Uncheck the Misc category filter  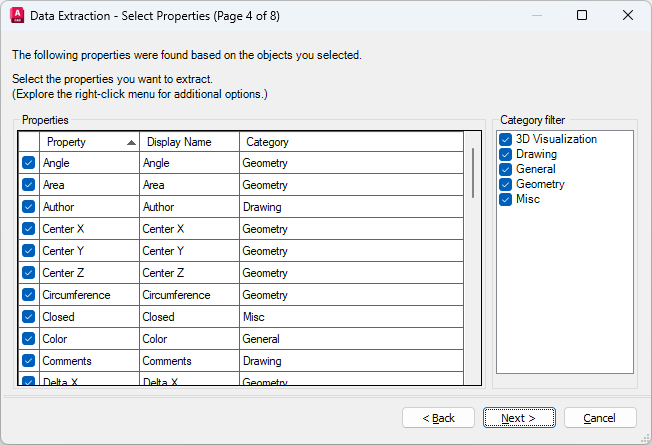point(506,199)
